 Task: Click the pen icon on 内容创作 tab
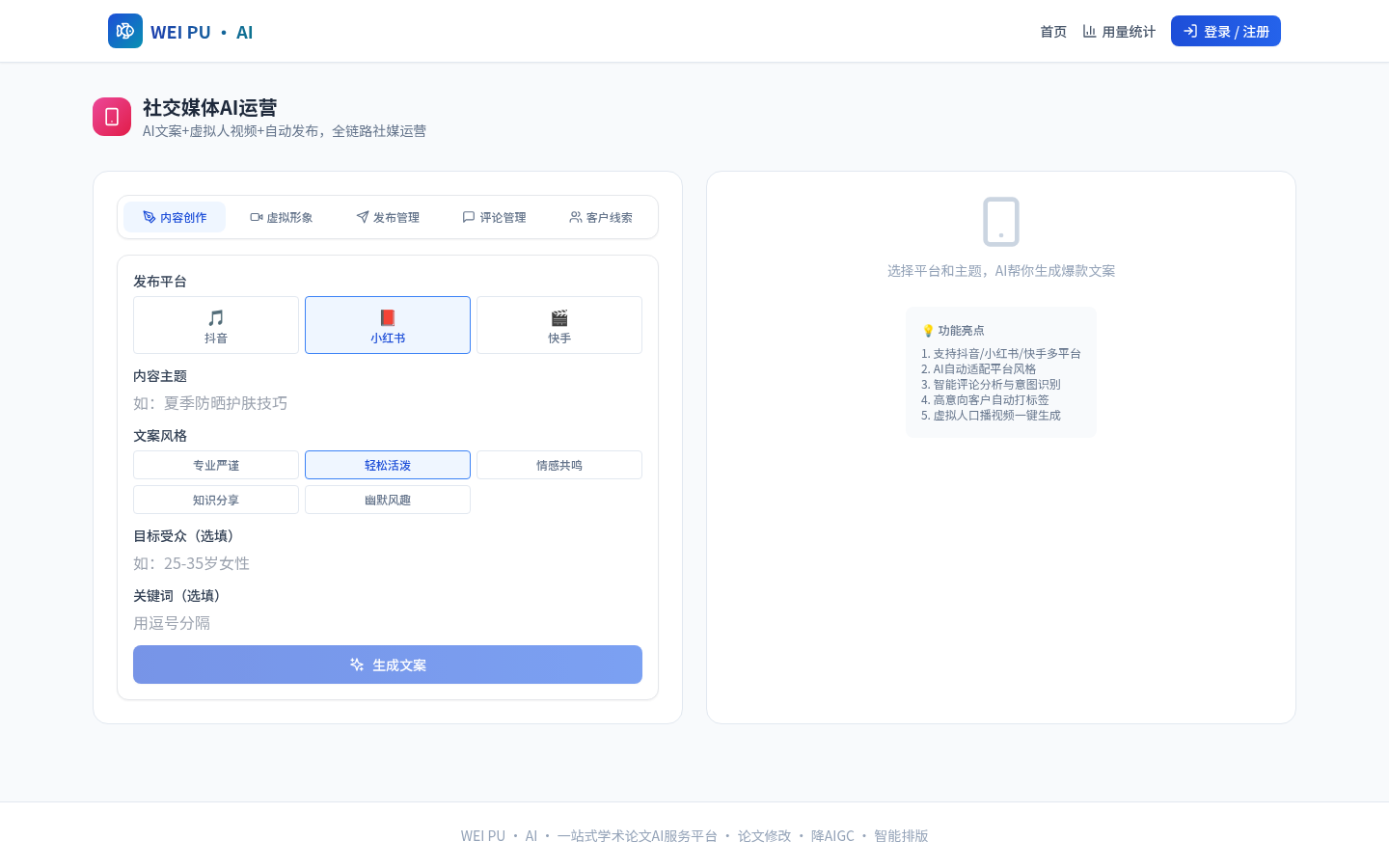click(x=150, y=217)
